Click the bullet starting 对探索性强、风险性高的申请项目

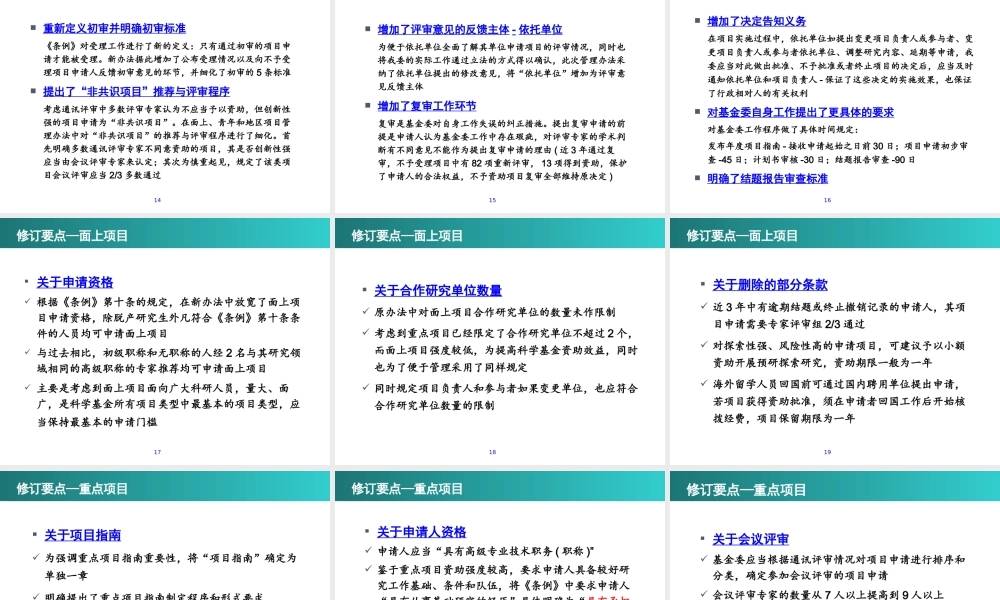click(x=839, y=355)
